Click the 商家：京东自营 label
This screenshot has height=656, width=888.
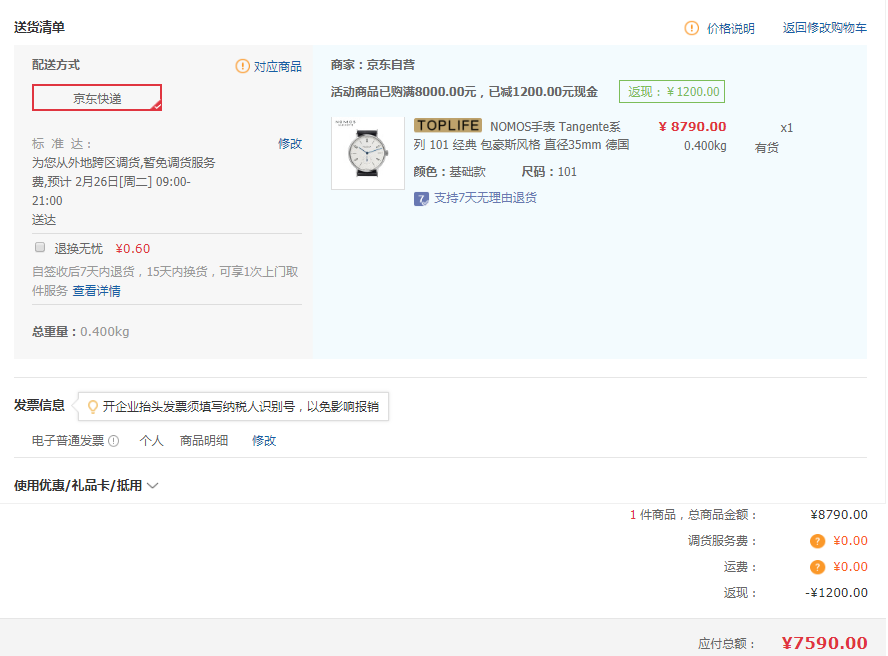pos(373,65)
